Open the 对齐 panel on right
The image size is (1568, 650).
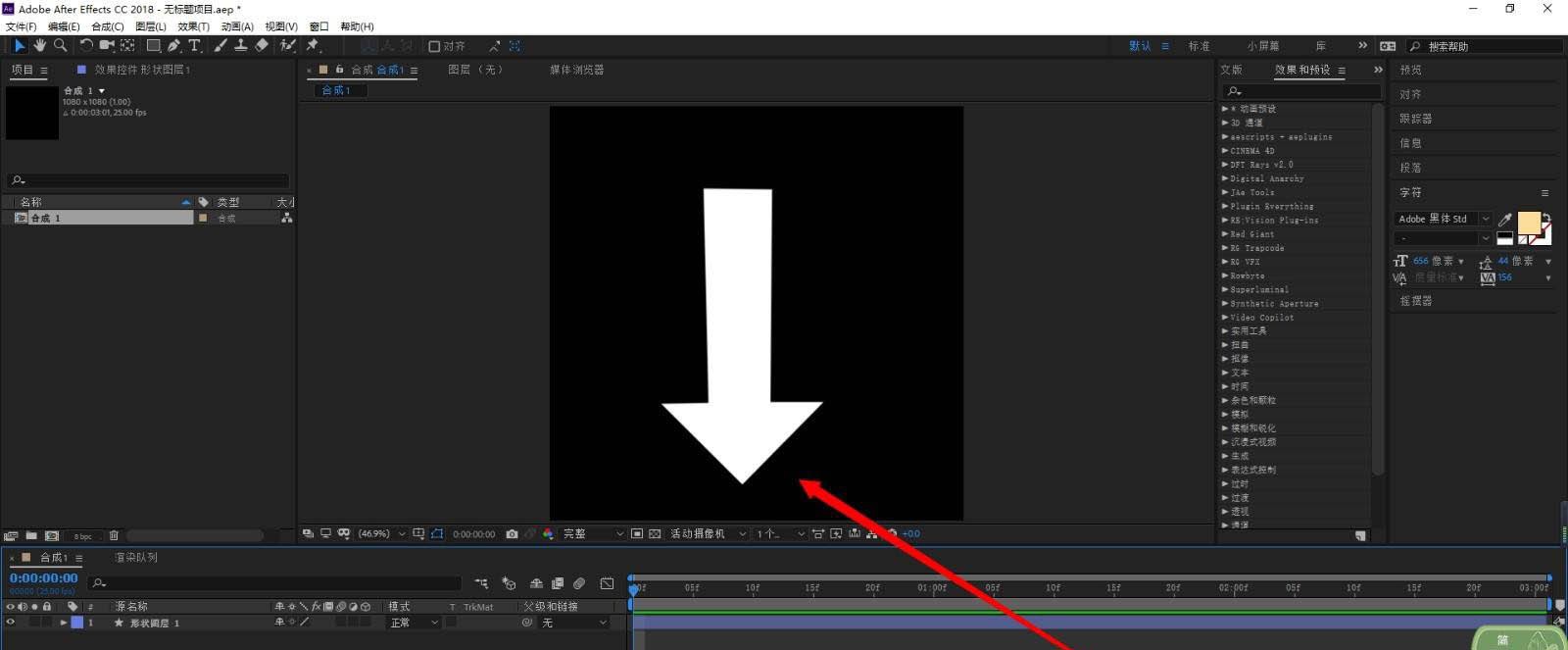[1410, 94]
